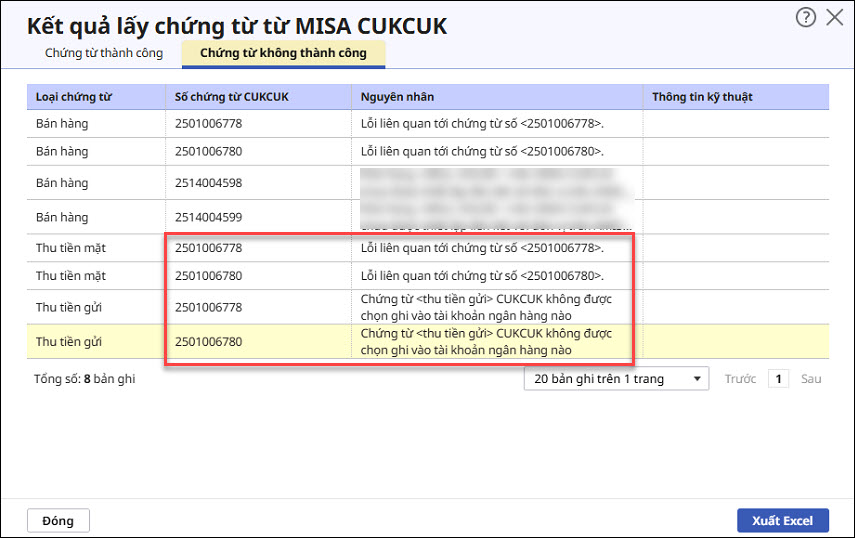855x538 pixels.
Task: Select Bán hàng row with 2501006780
Action: pos(428,152)
